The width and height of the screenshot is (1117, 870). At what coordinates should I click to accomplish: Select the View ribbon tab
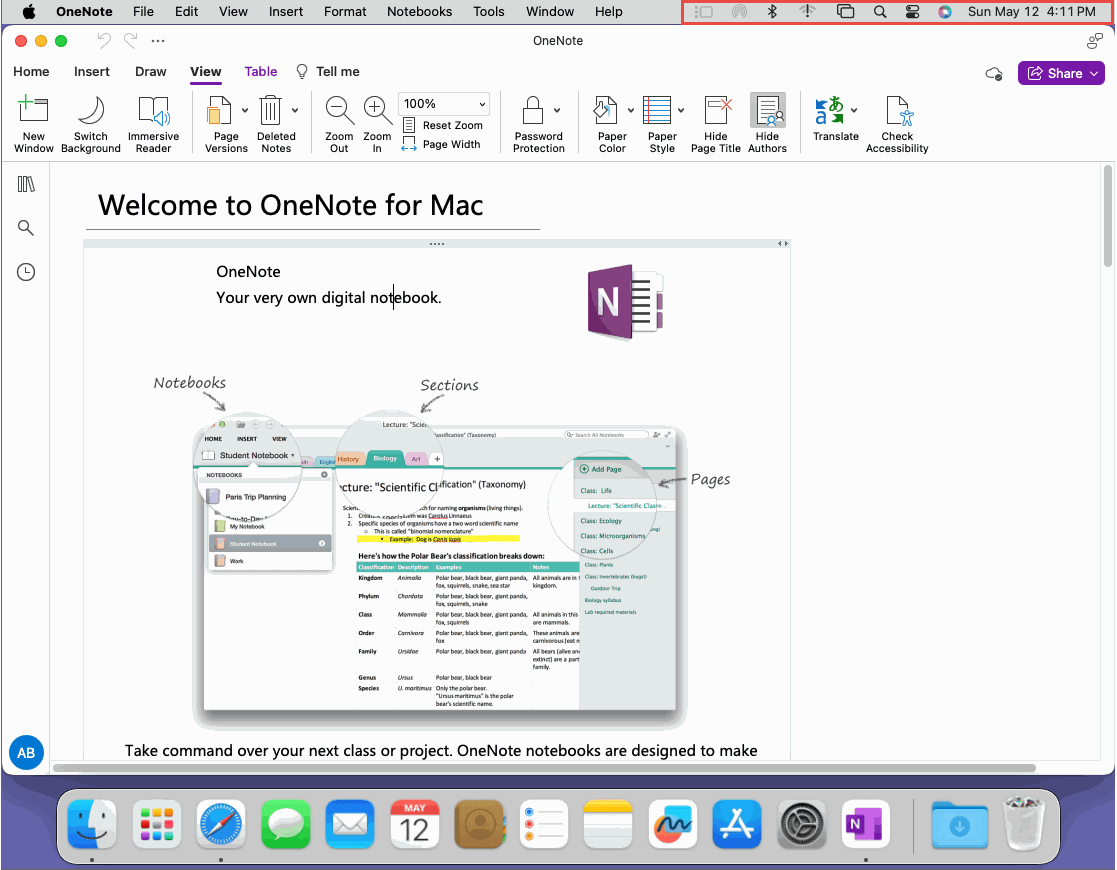(205, 72)
